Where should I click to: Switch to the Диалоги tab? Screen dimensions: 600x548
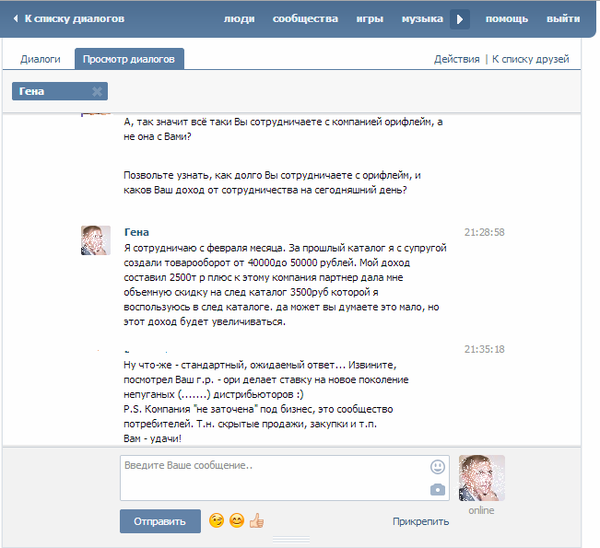coord(41,60)
